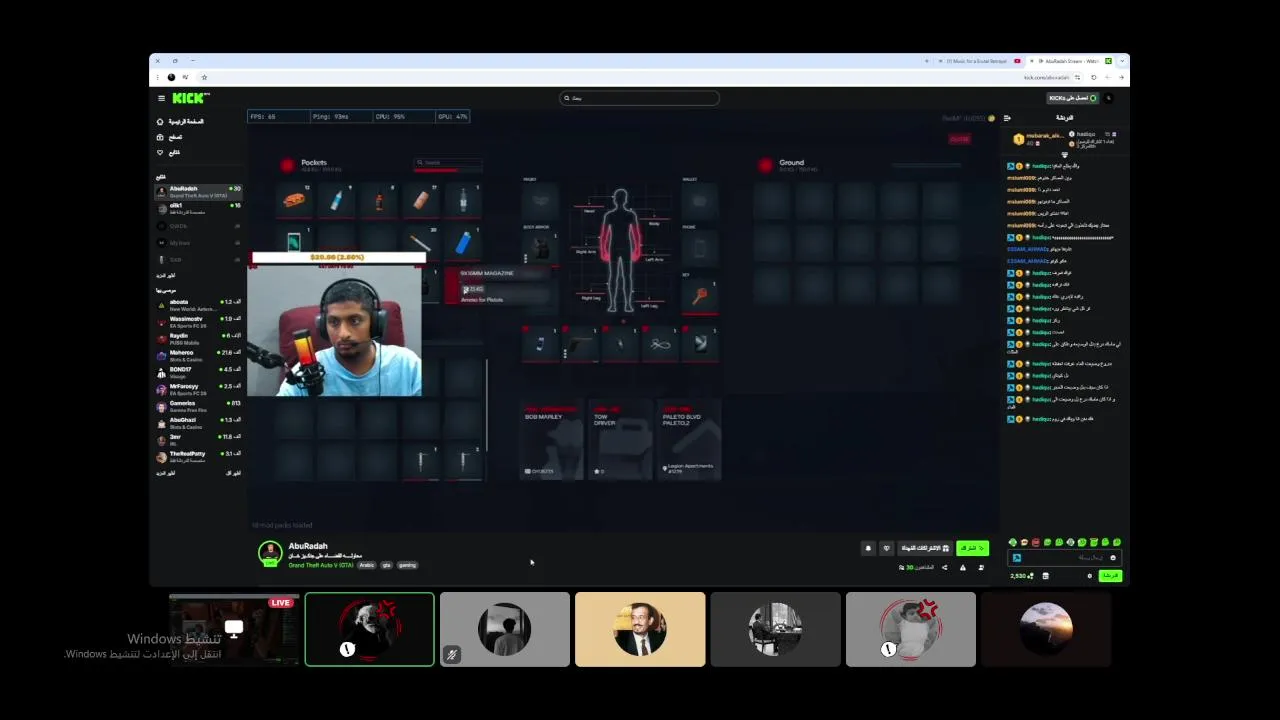
Task: Click the wallet equipment slot
Action: click(700, 200)
